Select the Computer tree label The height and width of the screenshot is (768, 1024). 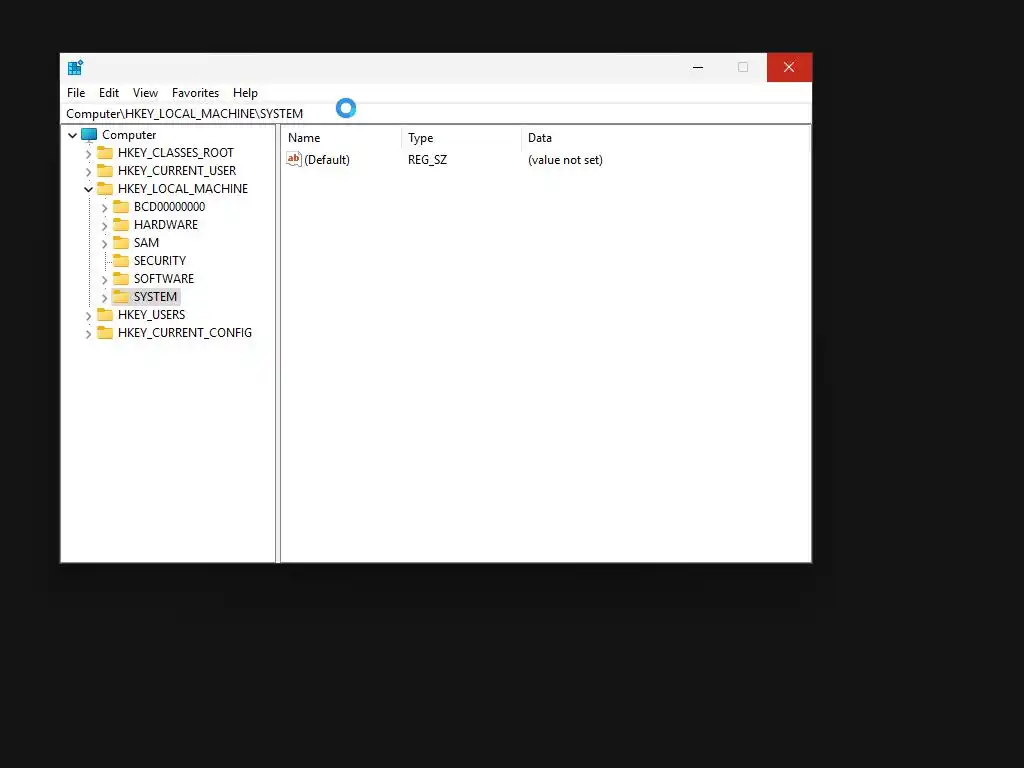click(129, 135)
